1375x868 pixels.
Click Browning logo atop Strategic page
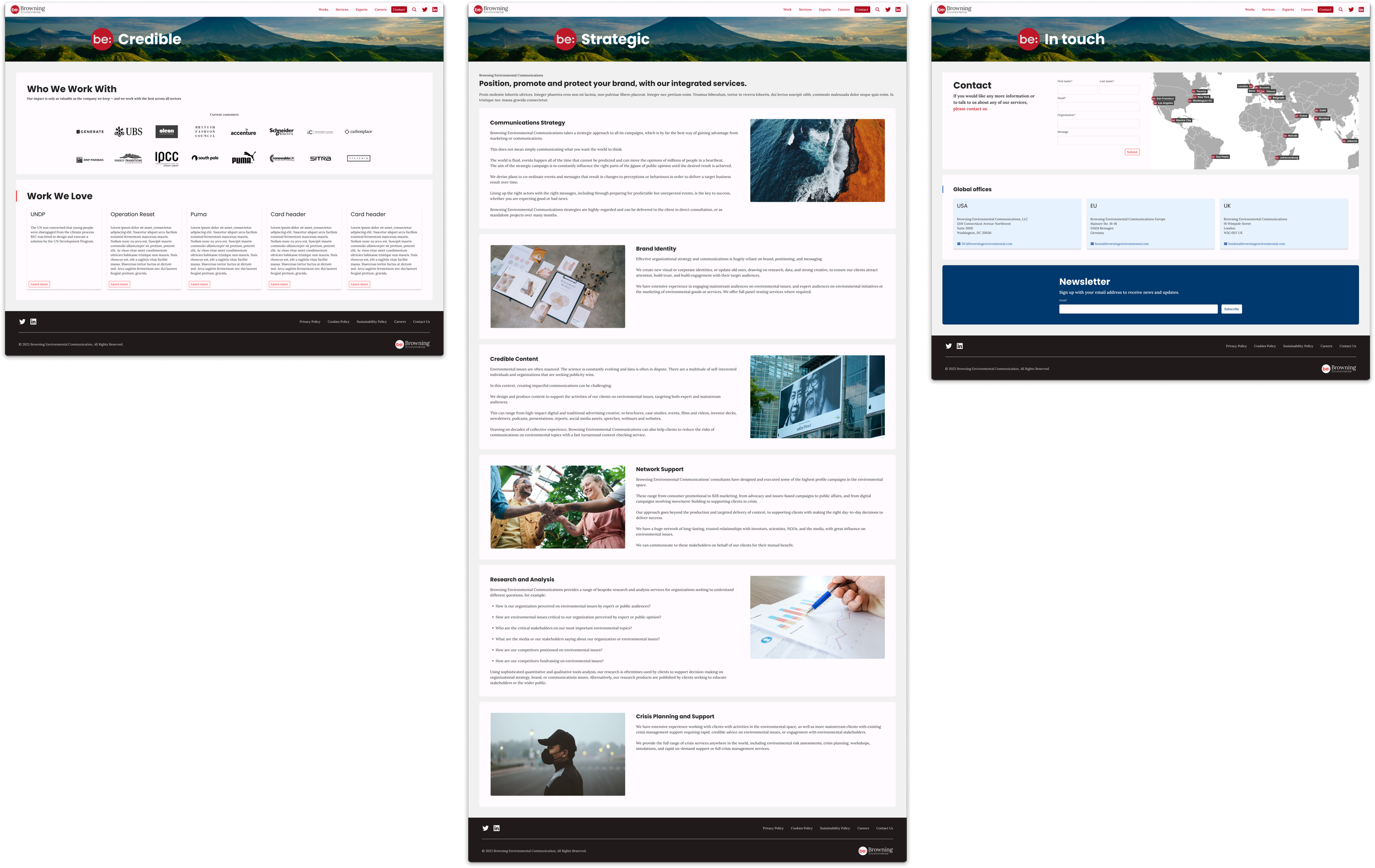(x=491, y=9)
